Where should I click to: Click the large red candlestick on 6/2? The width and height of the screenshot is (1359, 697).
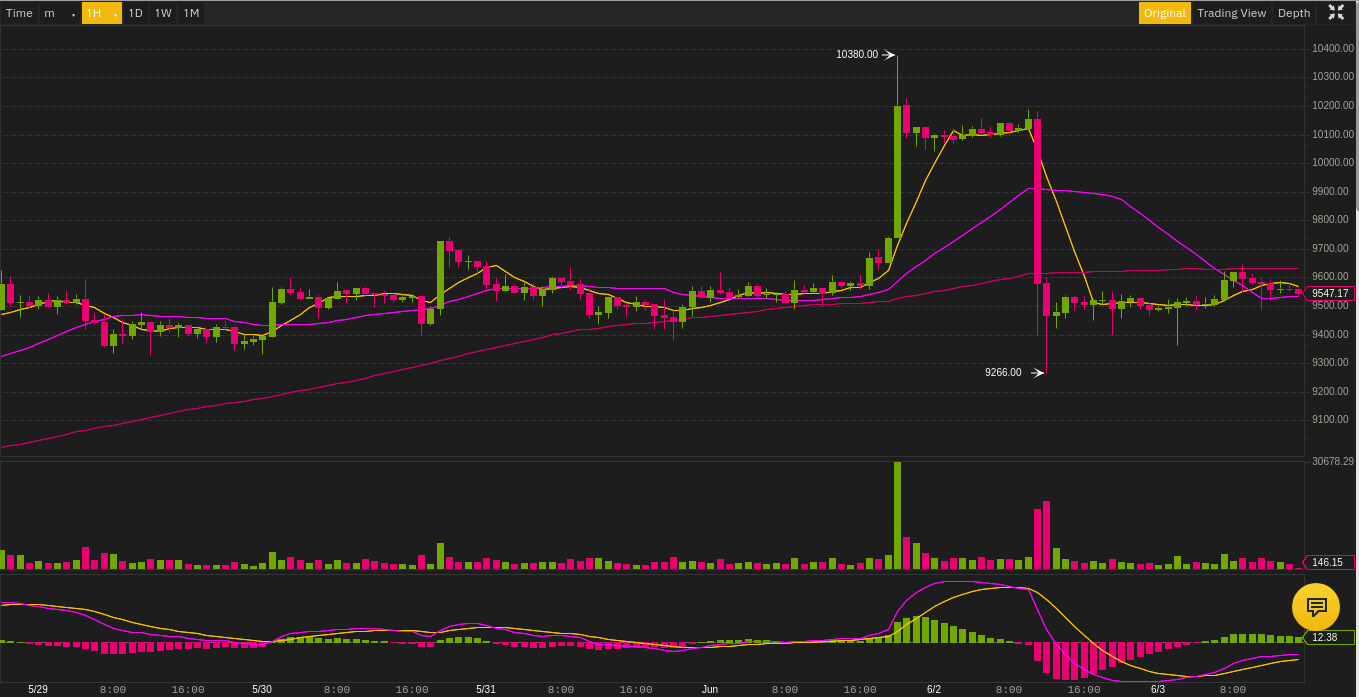(x=1038, y=201)
